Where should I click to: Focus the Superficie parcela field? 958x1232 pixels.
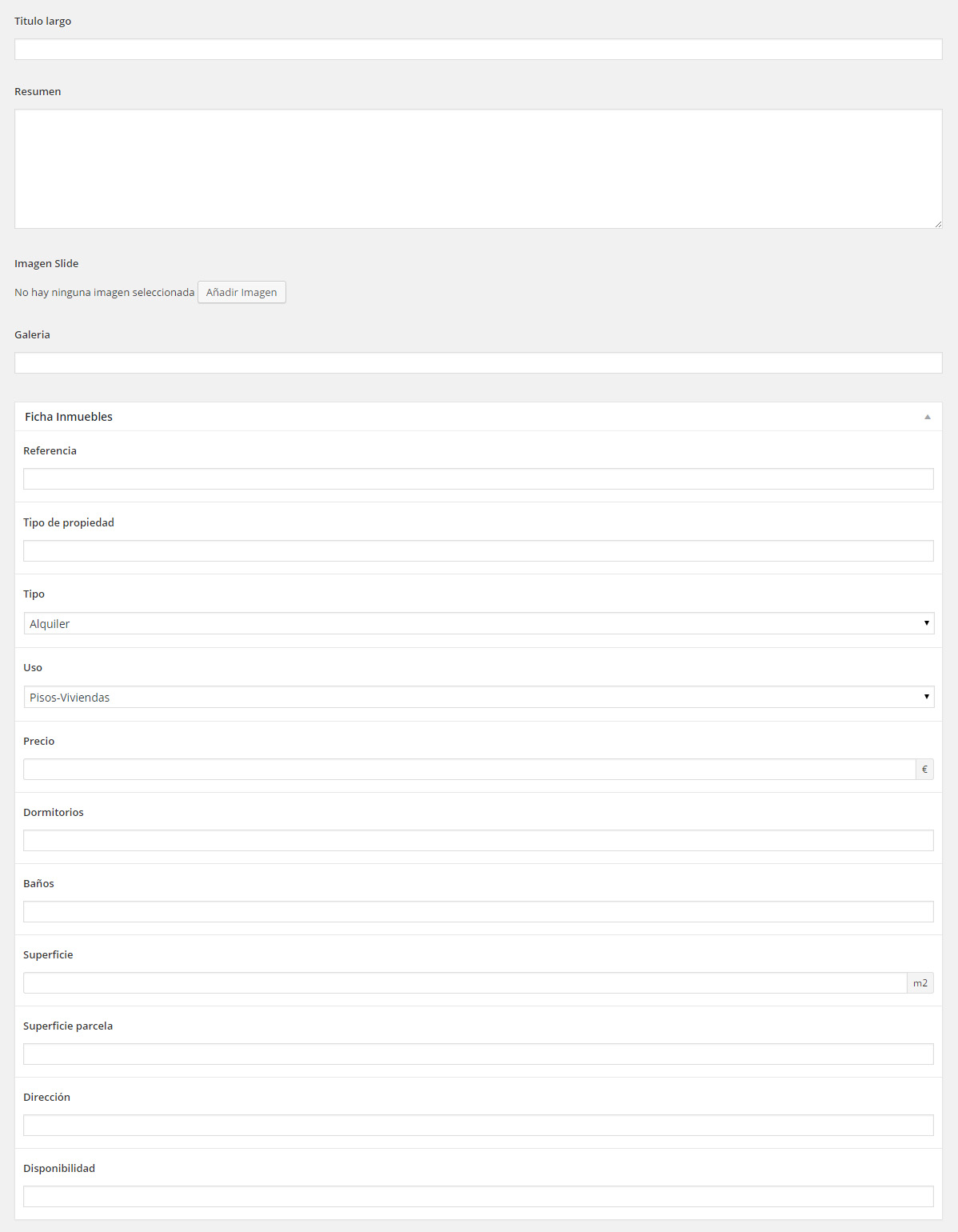pos(478,1054)
